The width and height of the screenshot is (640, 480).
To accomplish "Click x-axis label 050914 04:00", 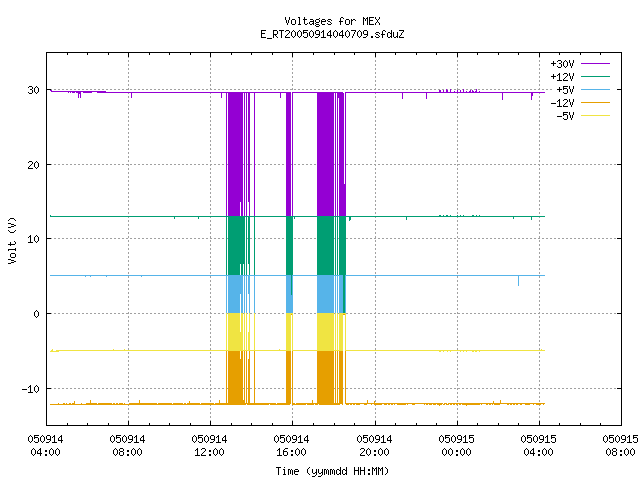I will (x=45, y=446).
